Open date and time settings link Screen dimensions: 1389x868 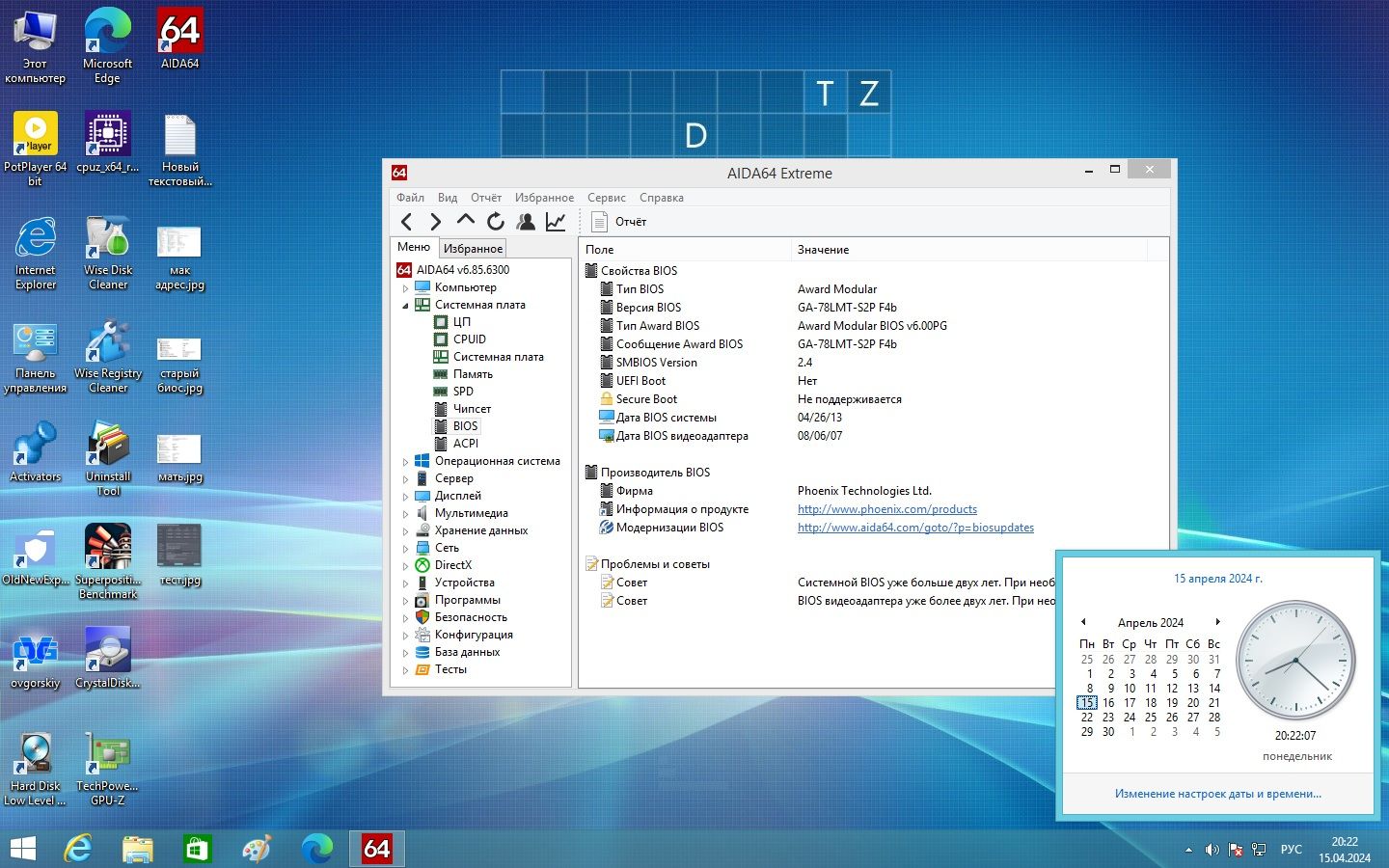pyautogui.click(x=1218, y=794)
